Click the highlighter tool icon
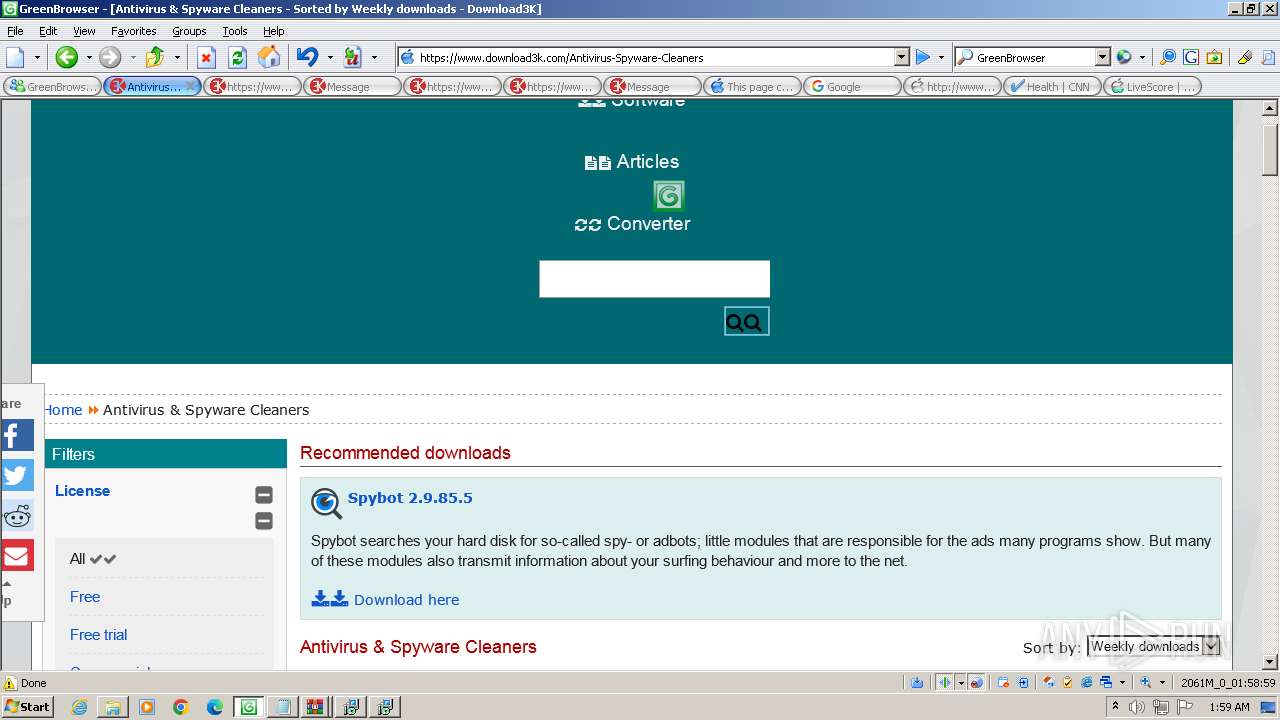This screenshot has width=1280, height=720. click(1245, 57)
